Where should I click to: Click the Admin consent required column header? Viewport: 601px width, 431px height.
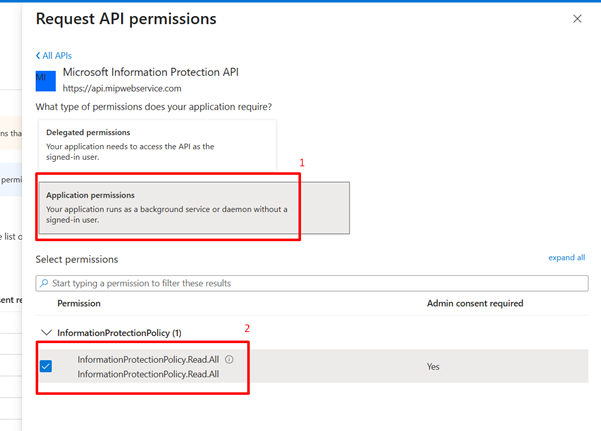tap(475, 303)
